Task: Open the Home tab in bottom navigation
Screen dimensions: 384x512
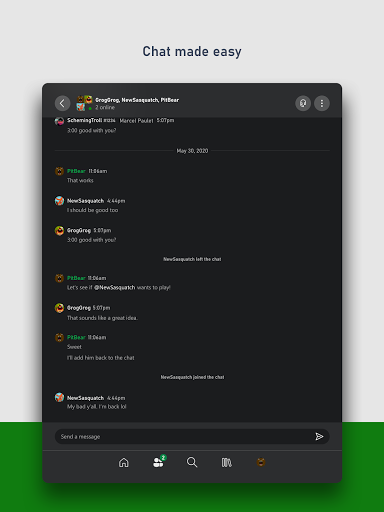Action: point(124,462)
